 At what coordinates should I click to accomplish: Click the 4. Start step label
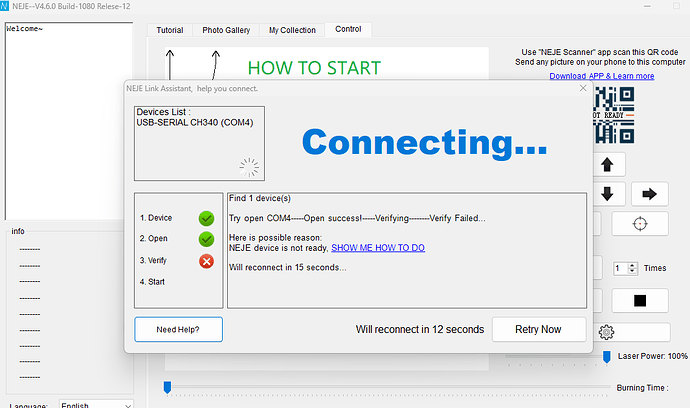pos(152,282)
